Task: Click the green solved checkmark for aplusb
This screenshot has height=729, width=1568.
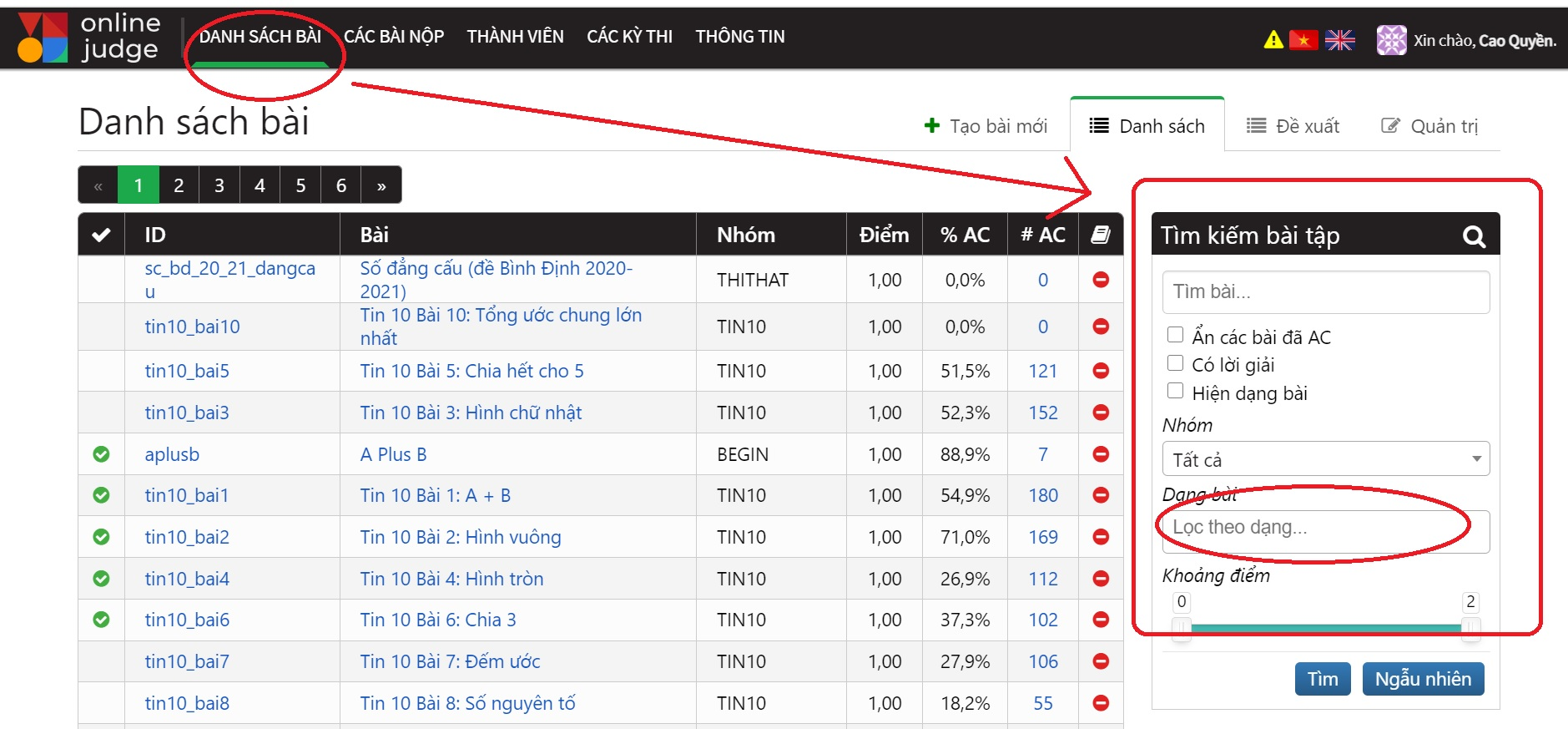Action: click(101, 454)
